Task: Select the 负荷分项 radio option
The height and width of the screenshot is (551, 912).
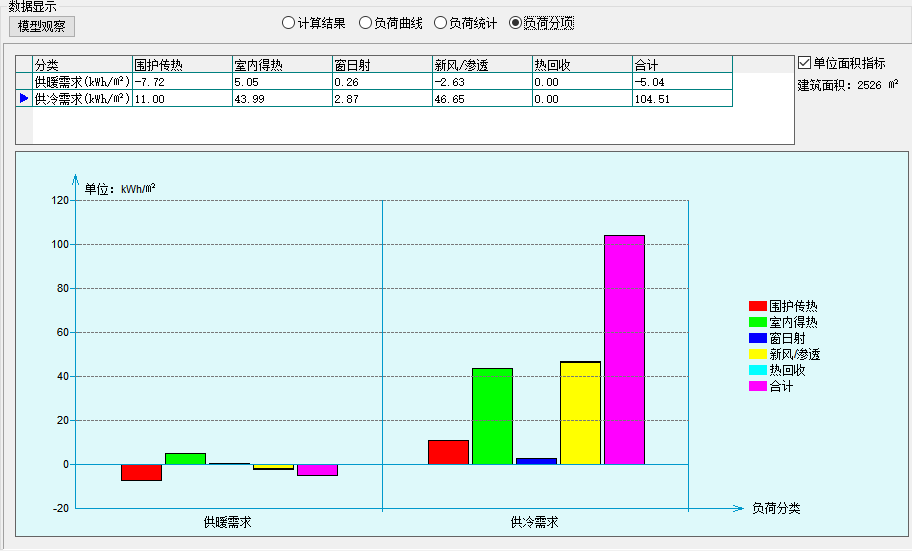Action: pyautogui.click(x=516, y=23)
